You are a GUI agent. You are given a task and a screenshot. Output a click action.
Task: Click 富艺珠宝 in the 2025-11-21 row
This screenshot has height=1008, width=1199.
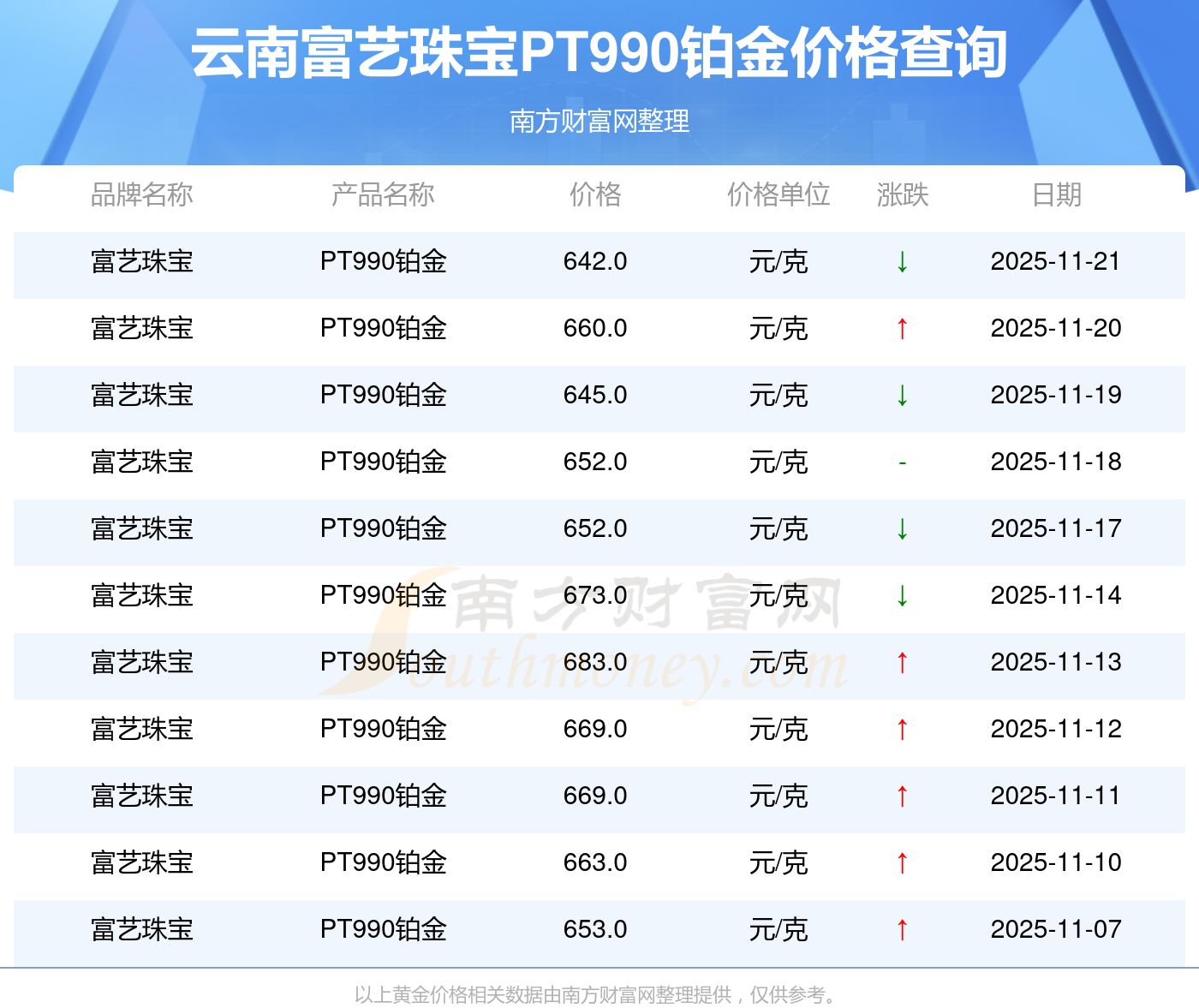tap(142, 261)
